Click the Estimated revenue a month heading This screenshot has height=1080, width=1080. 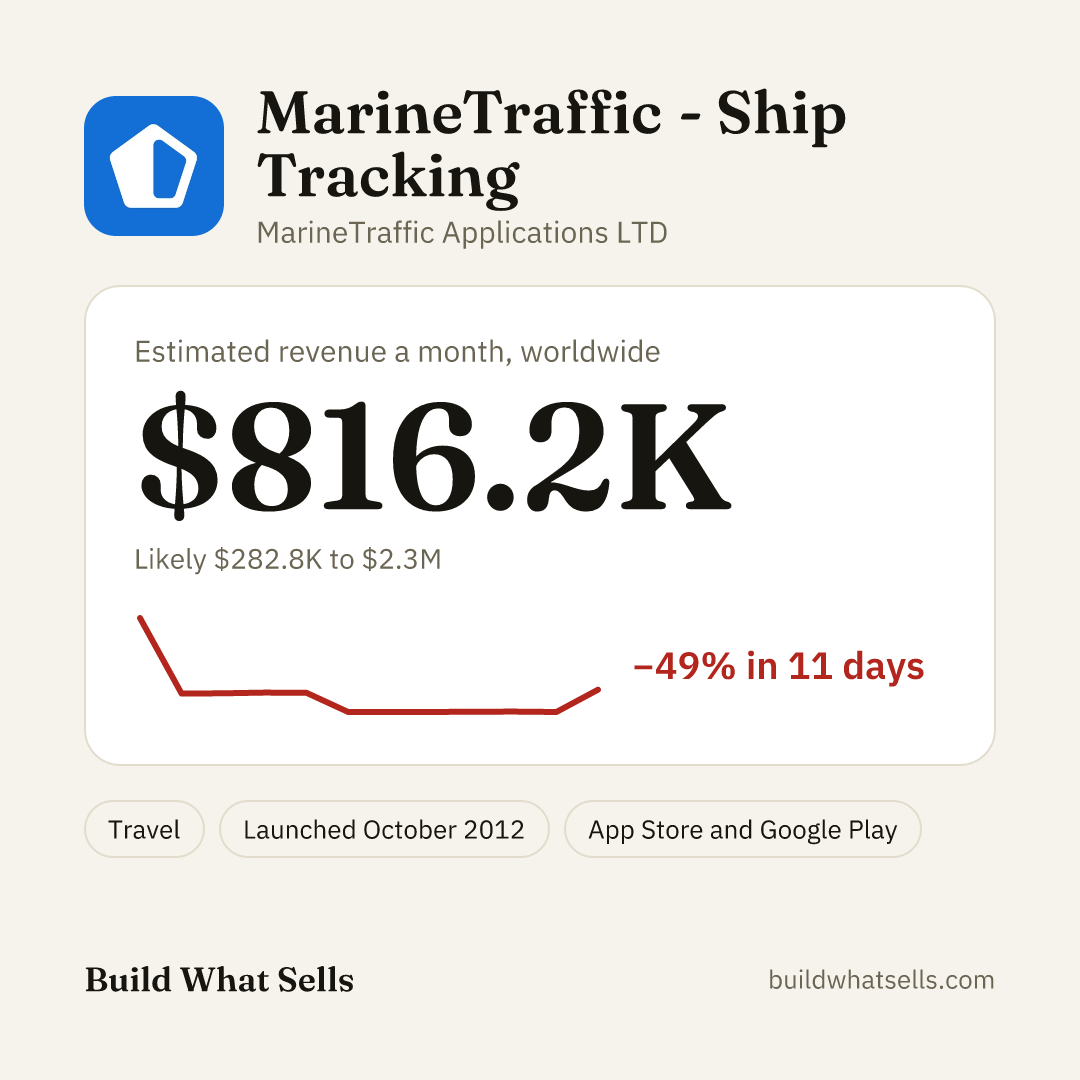[397, 352]
